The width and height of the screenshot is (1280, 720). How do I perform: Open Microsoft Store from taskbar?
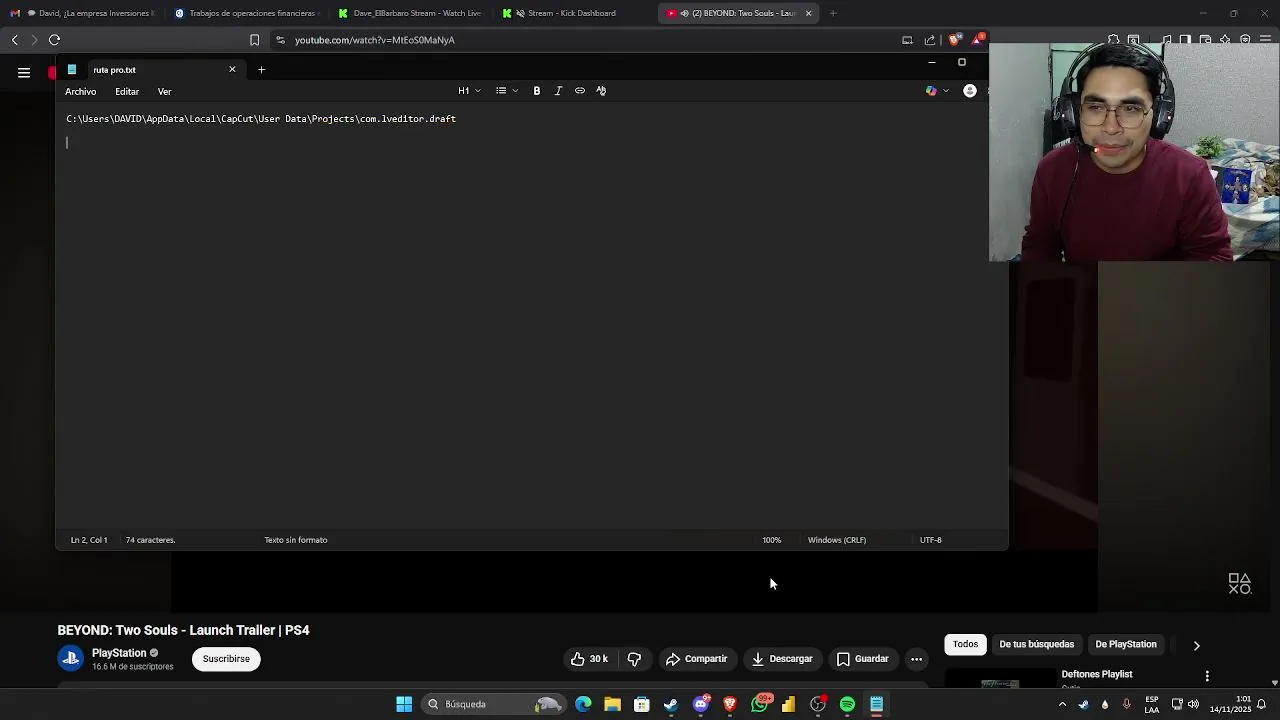click(x=642, y=704)
